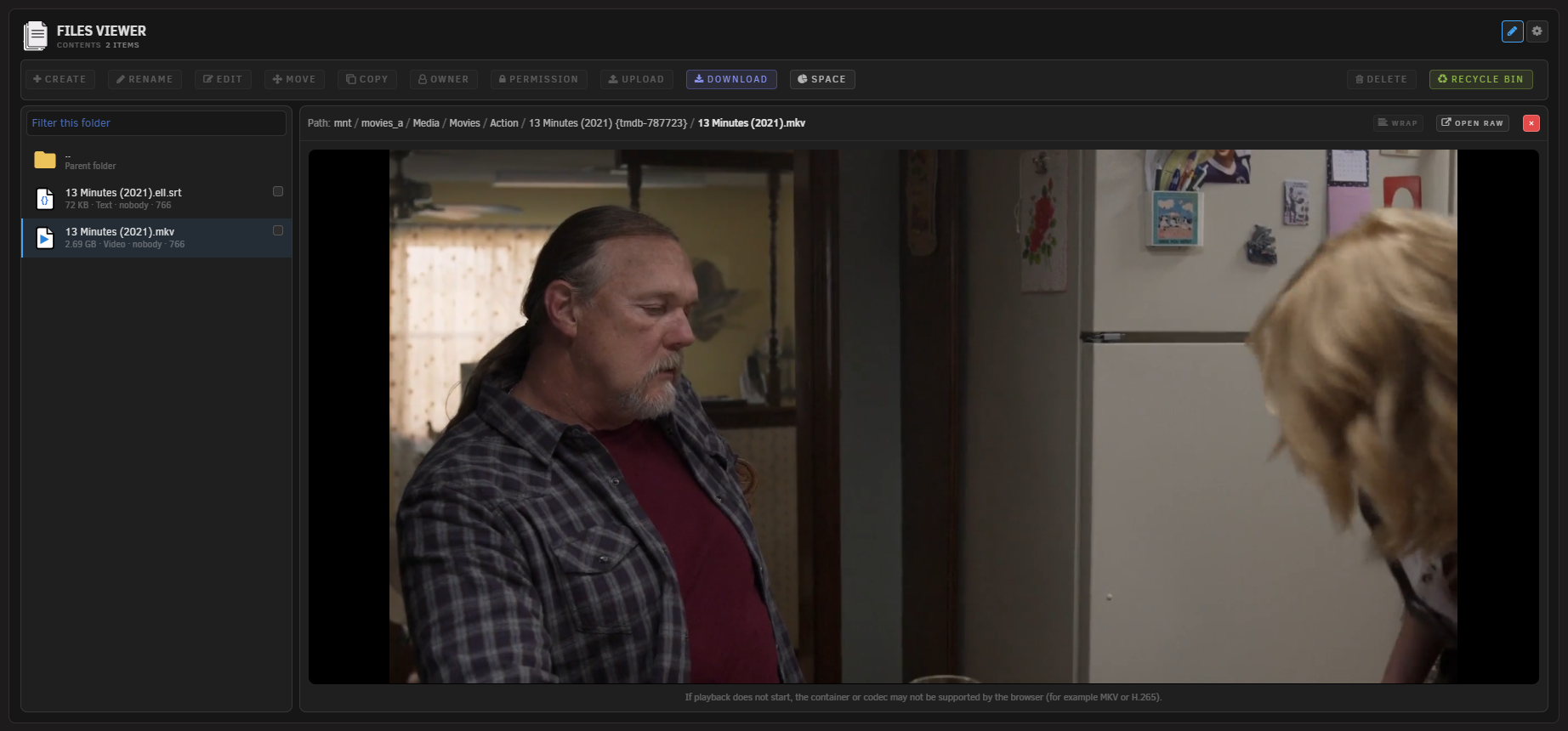Viewport: 1568px width, 731px height.
Task: Go to 'Movies' in the path breadcrumb
Action: [x=464, y=123]
